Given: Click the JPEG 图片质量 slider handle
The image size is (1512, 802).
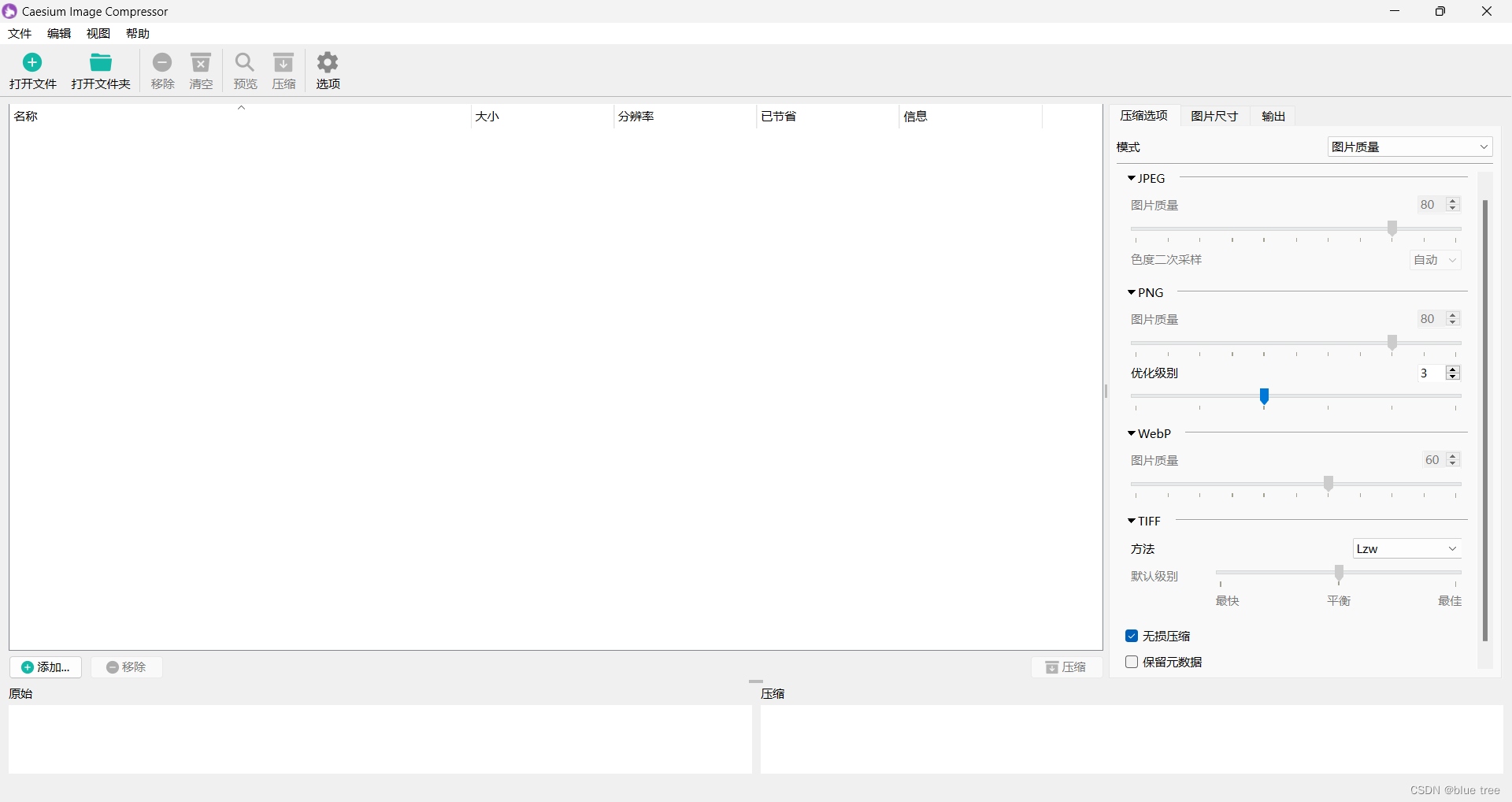Looking at the screenshot, I should point(1392,228).
